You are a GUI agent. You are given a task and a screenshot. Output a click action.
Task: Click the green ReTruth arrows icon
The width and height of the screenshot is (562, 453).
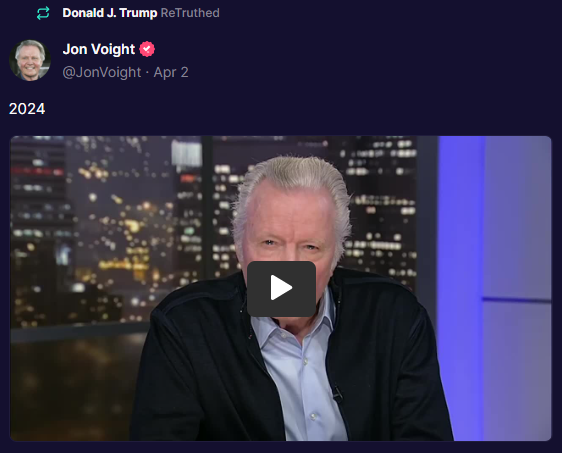click(43, 13)
